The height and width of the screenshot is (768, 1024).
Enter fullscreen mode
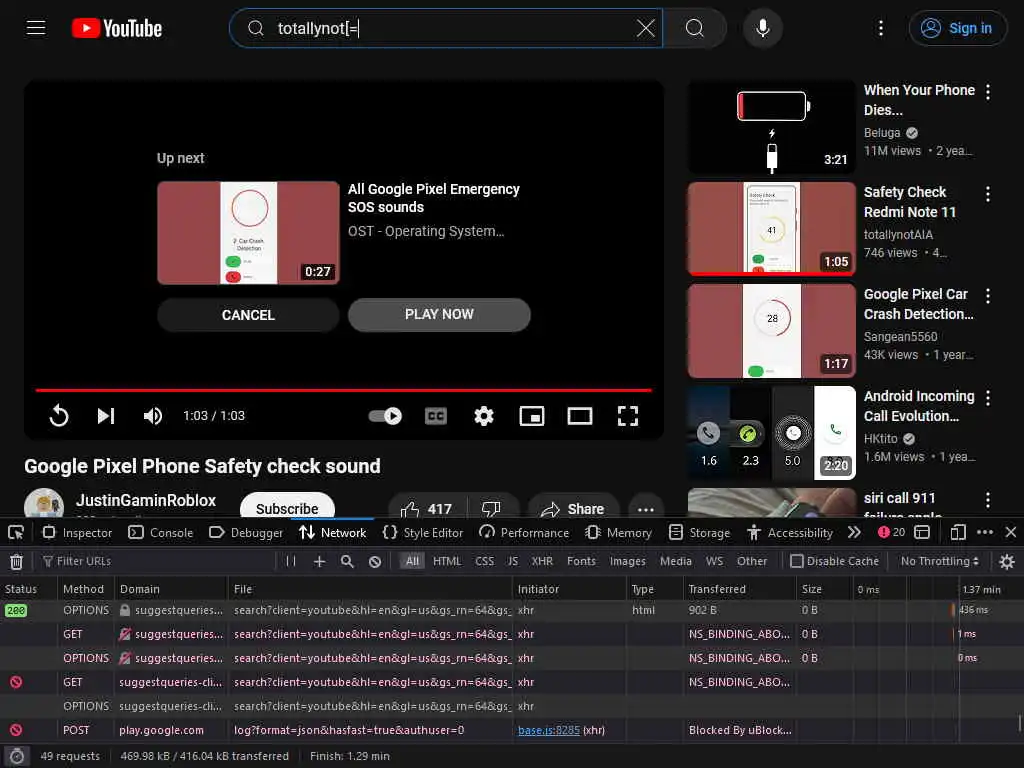click(628, 416)
